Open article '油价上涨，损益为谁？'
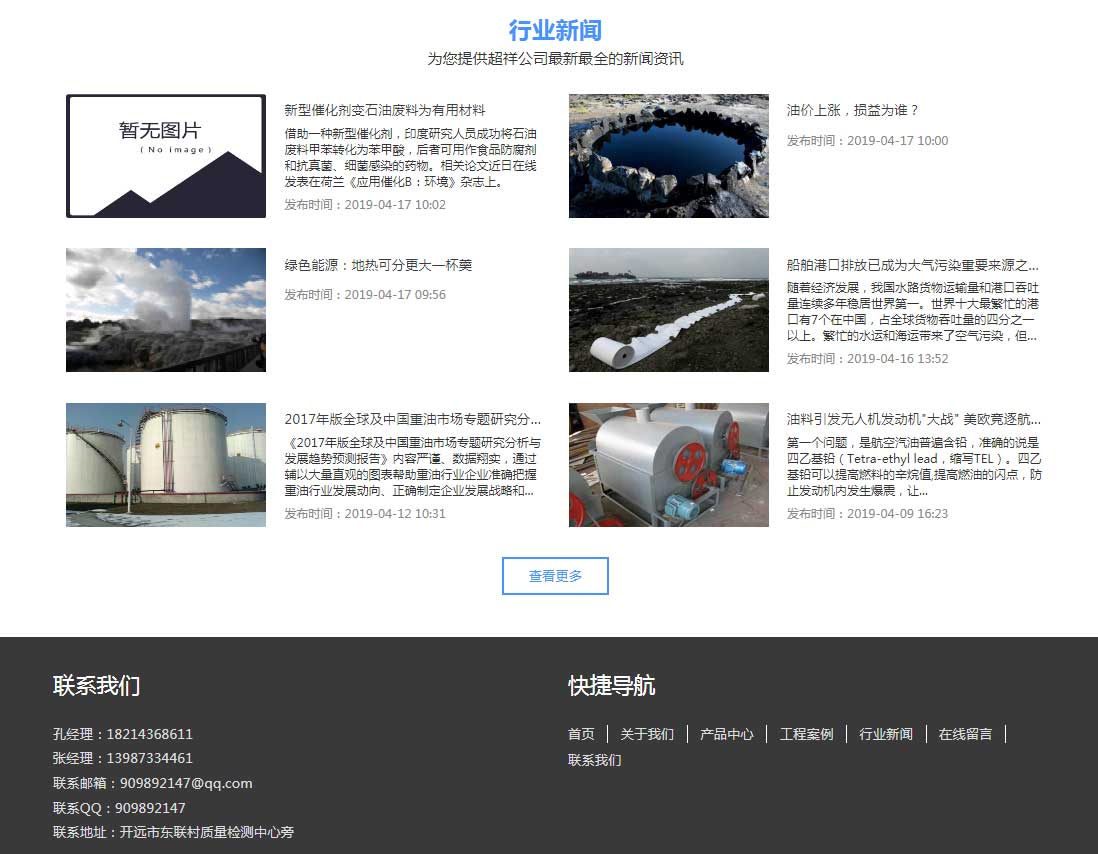 pos(852,110)
